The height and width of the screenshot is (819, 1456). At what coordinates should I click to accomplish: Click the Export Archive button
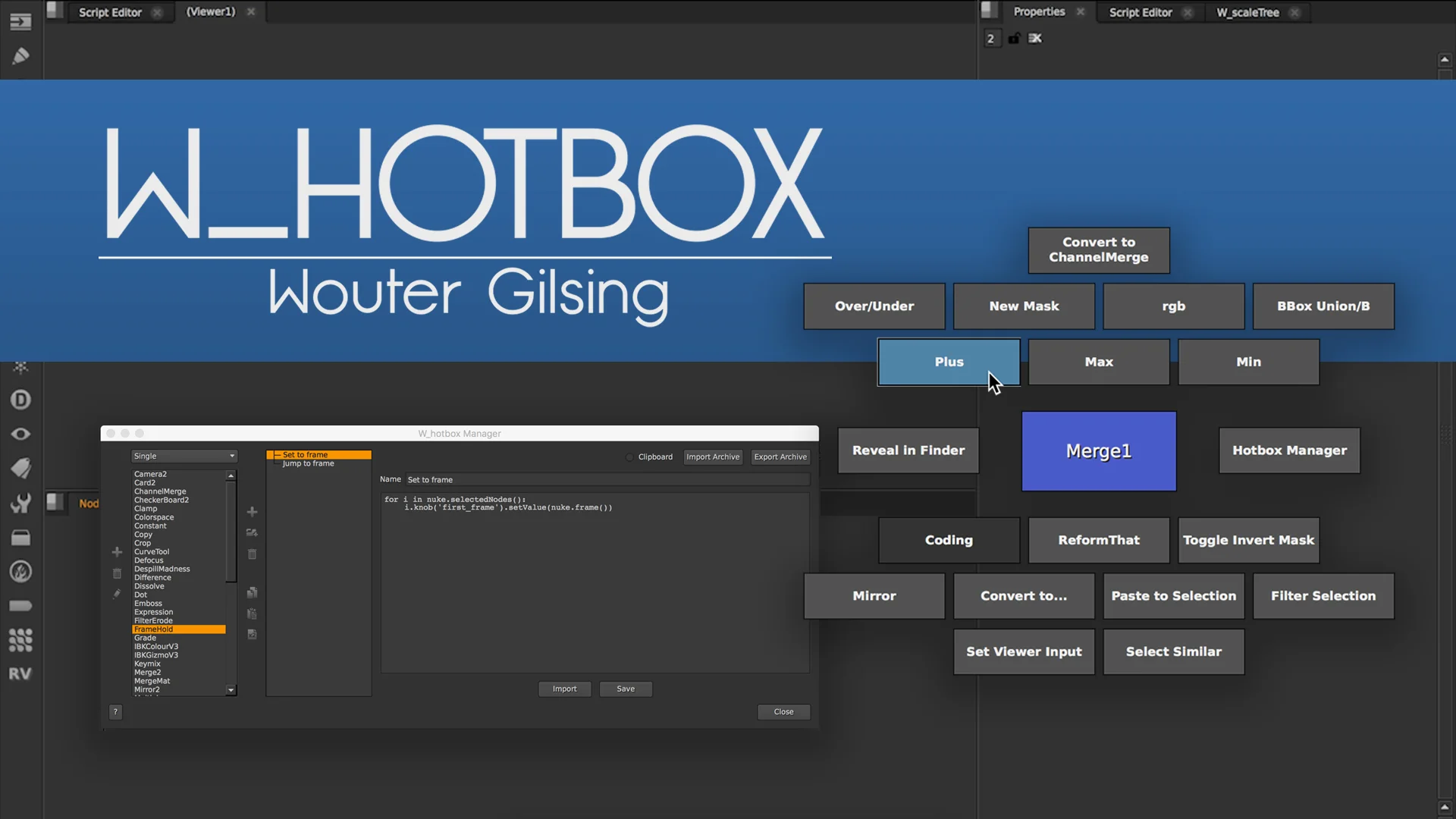[780, 457]
